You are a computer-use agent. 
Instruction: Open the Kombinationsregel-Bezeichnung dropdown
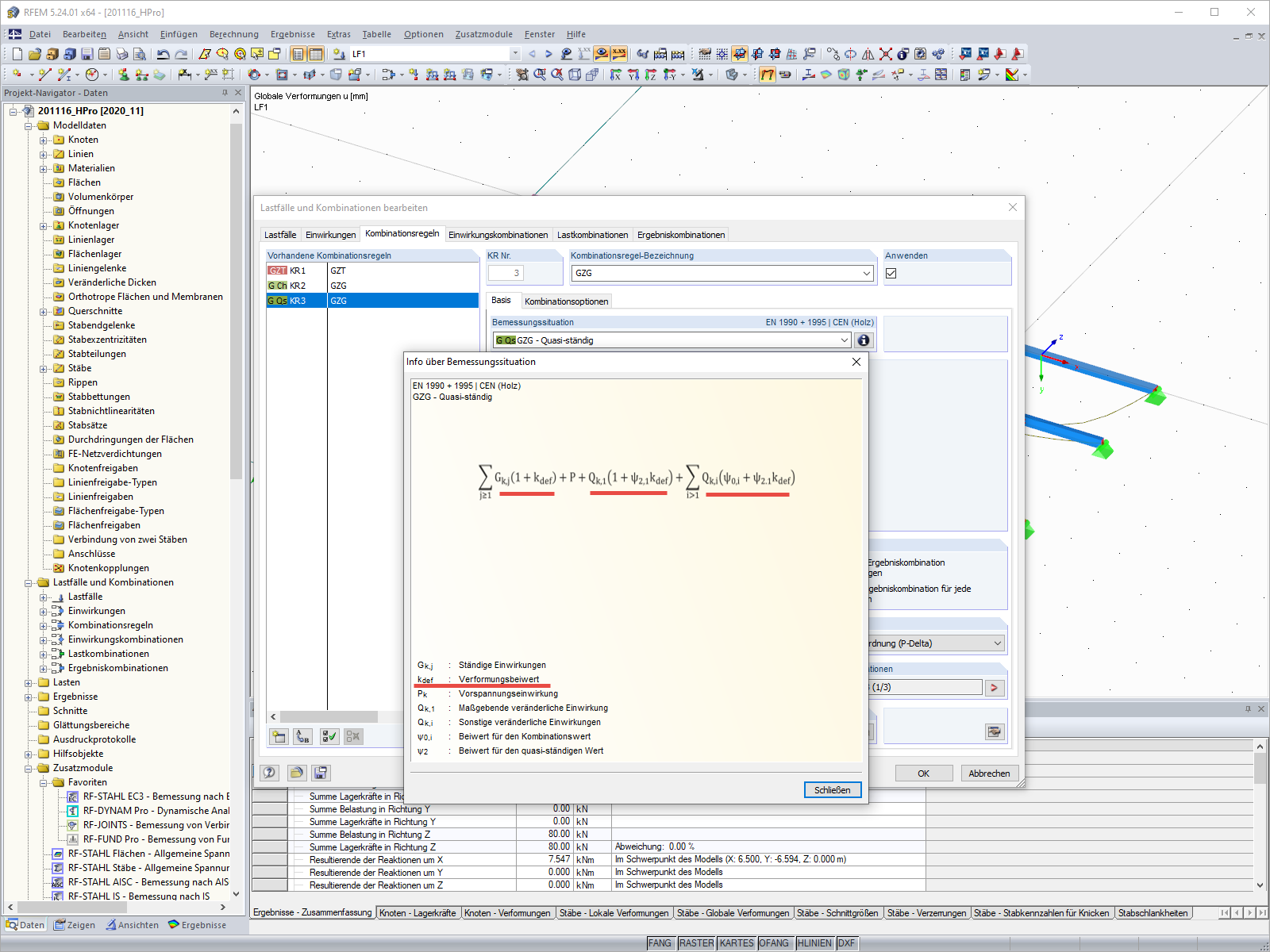[x=867, y=273]
